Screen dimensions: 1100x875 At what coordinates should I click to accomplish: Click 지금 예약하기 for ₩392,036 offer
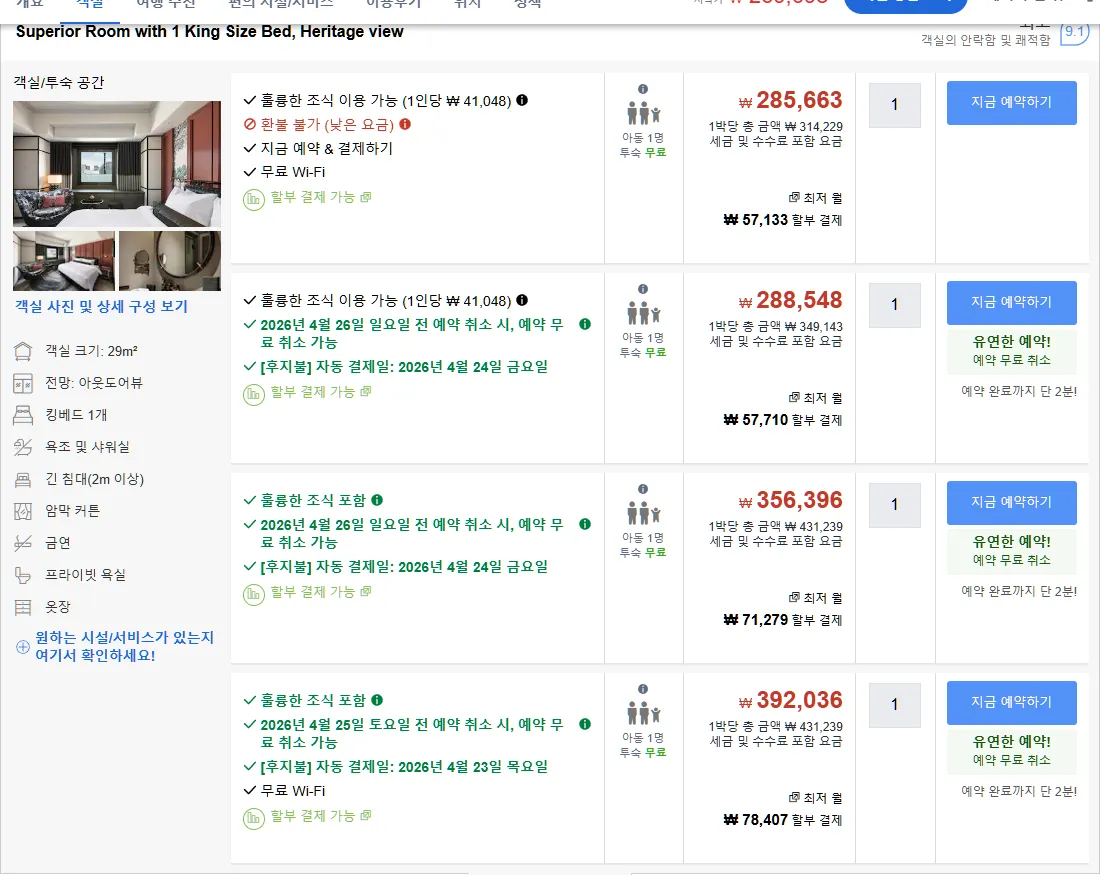pos(1011,702)
